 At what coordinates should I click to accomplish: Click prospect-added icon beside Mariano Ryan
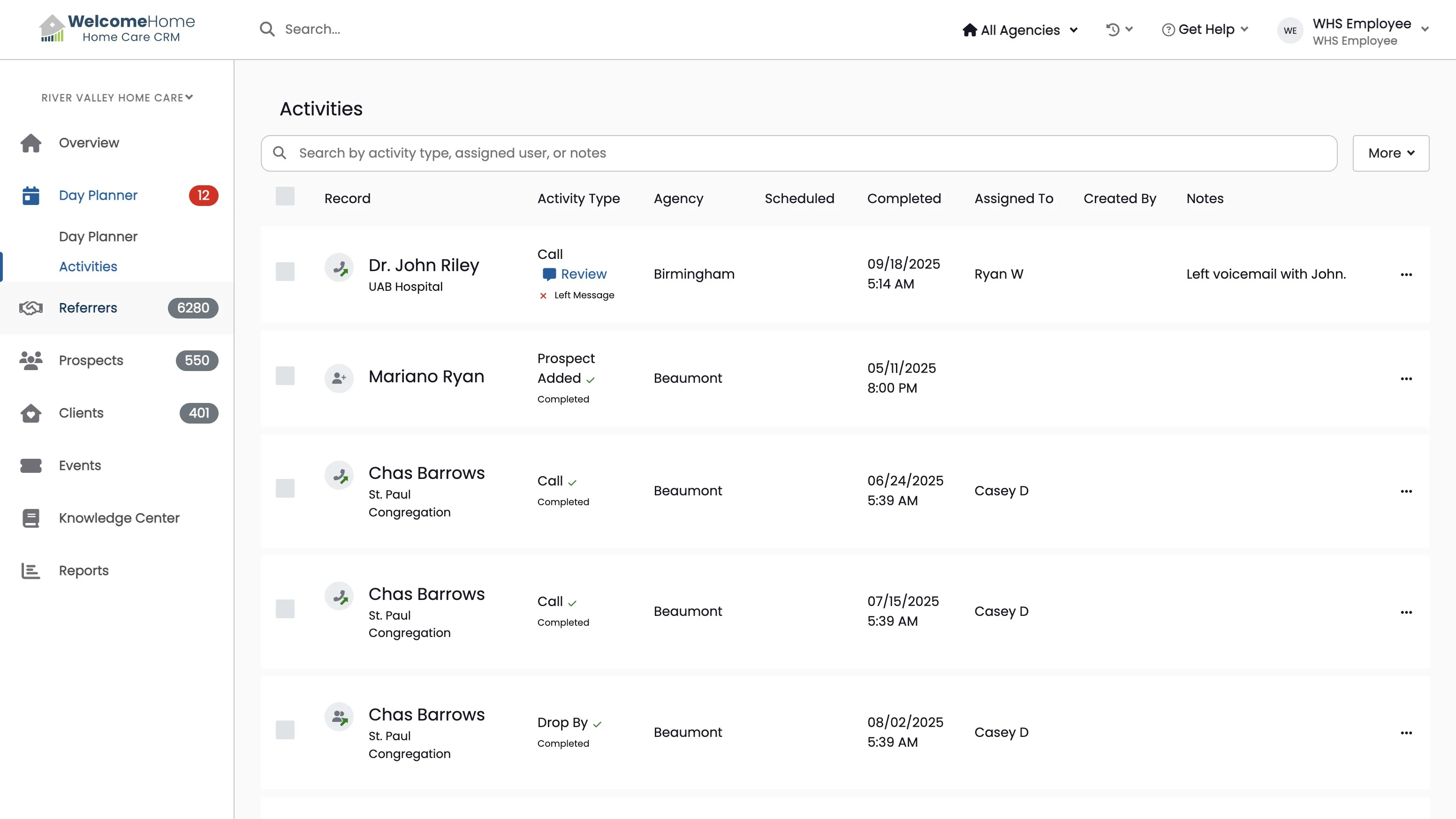339,378
